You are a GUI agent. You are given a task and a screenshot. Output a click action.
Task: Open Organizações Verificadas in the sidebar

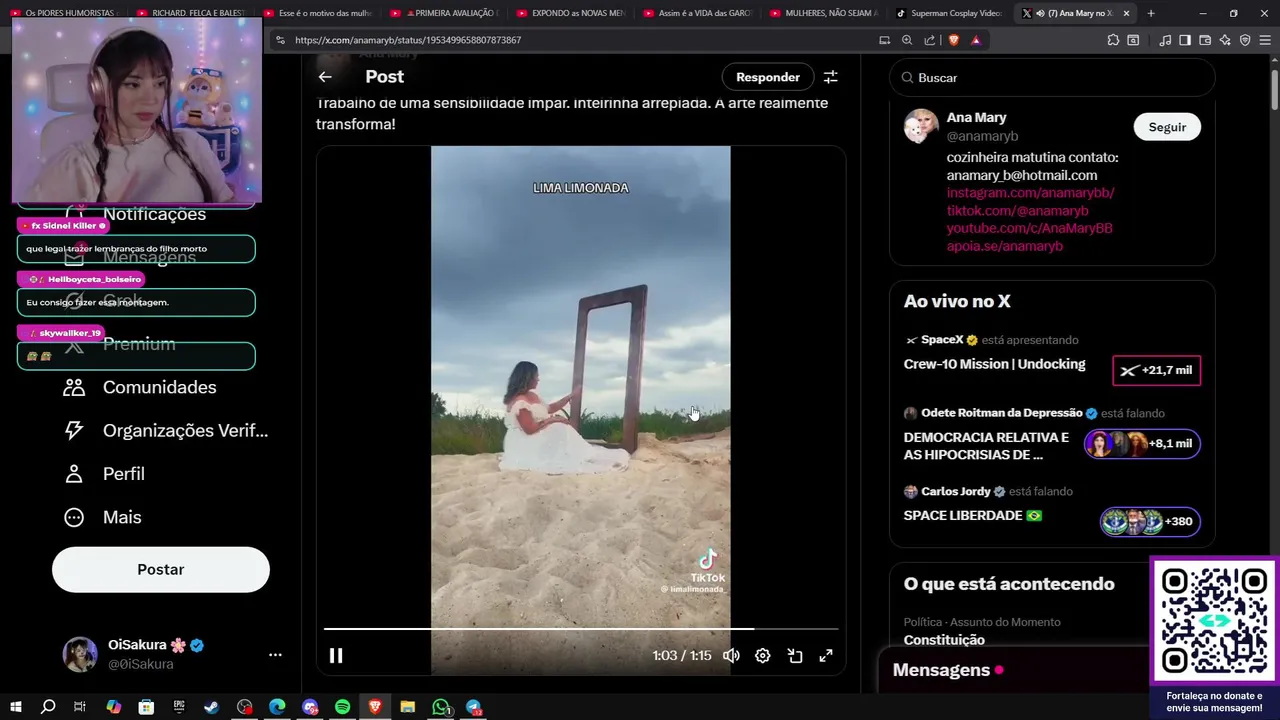pos(167,430)
